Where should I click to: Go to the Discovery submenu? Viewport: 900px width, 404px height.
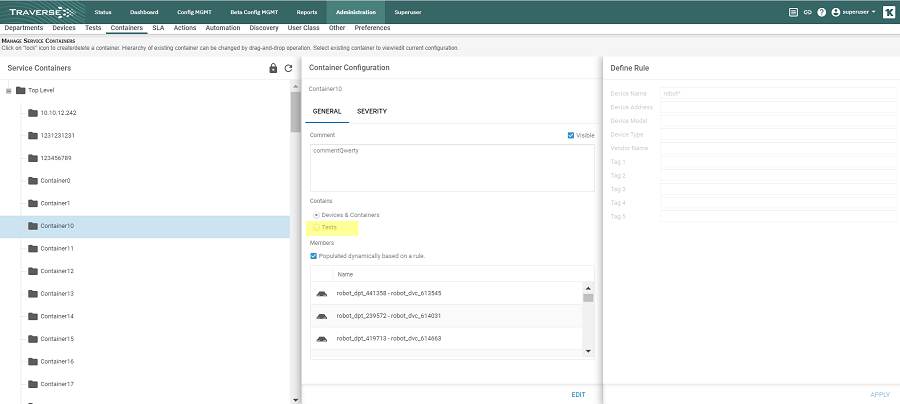point(264,28)
